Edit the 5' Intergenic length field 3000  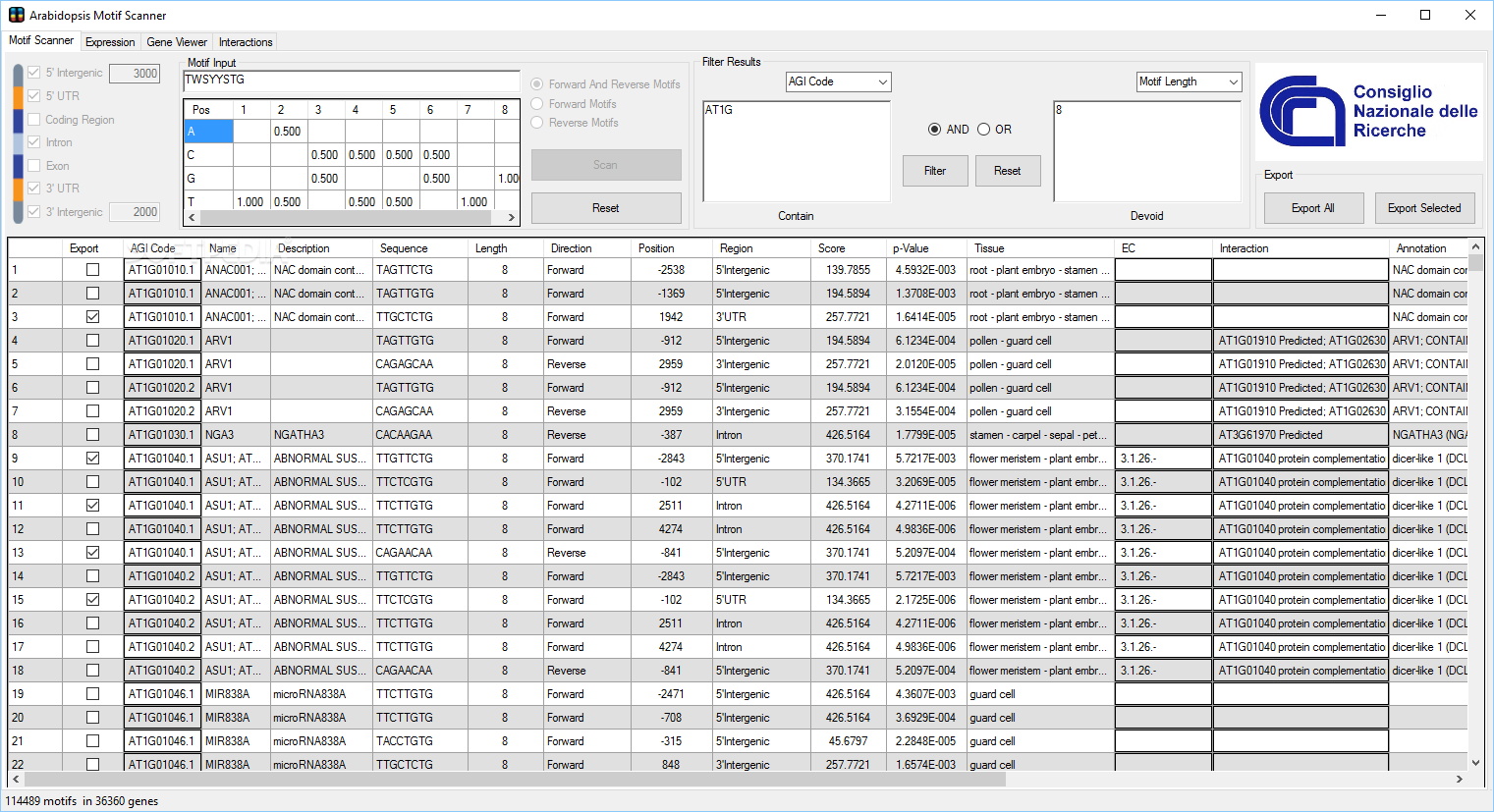135,74
